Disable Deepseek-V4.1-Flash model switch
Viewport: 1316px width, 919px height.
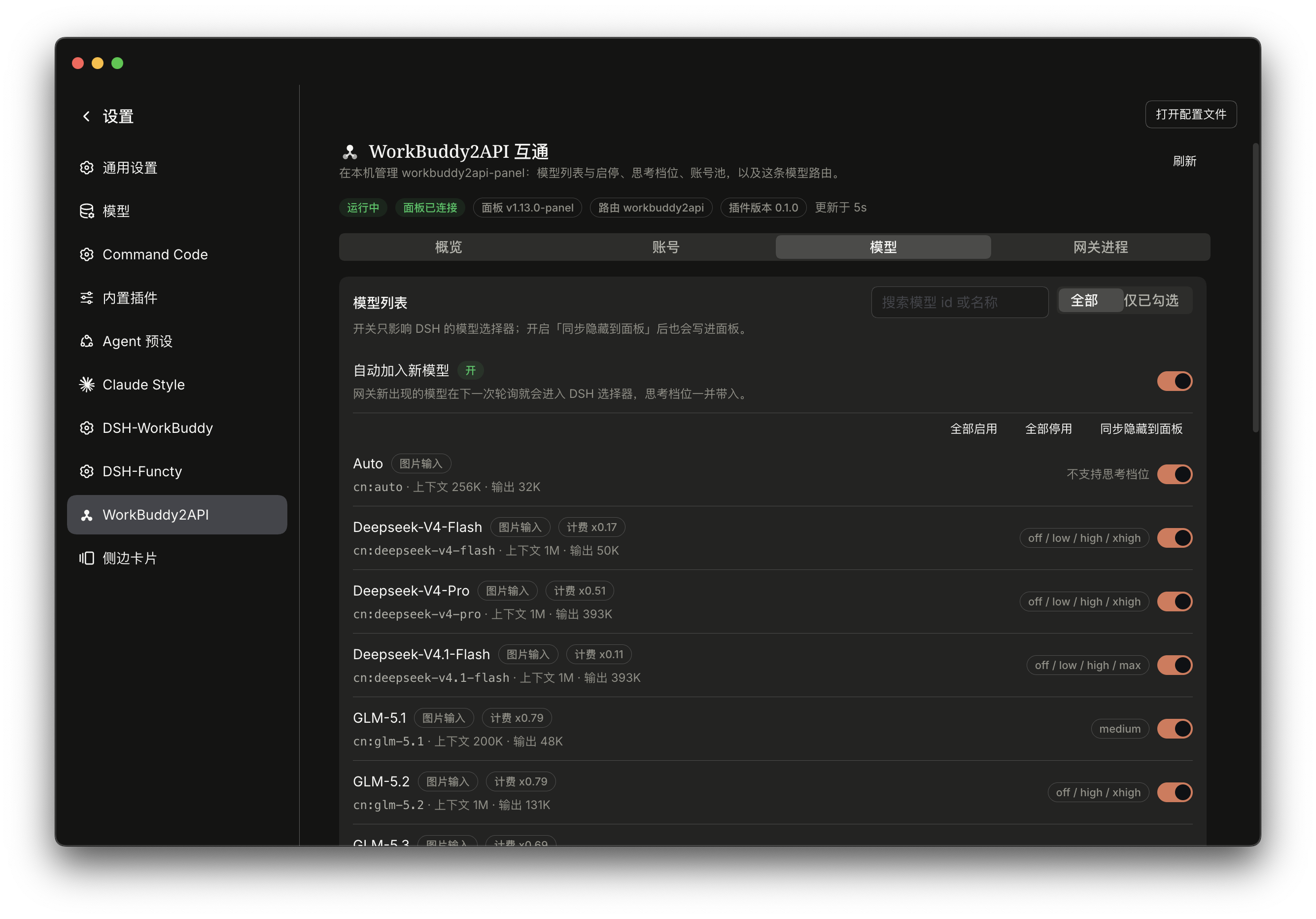click(1175, 665)
